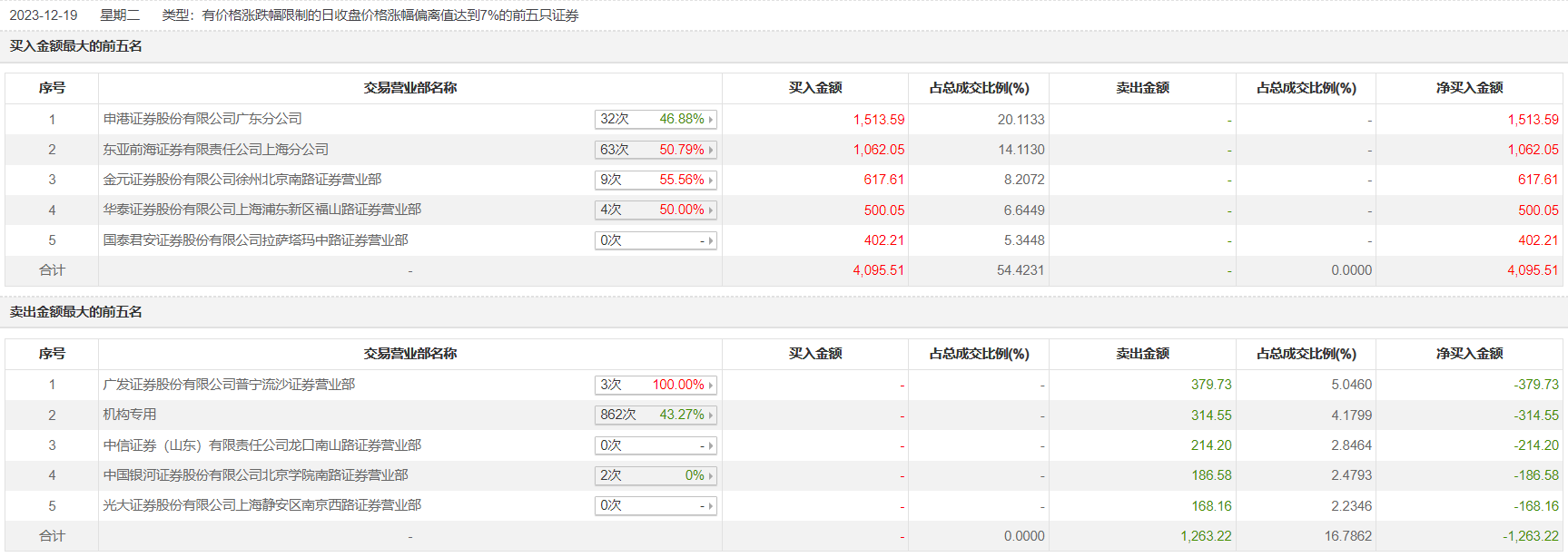Click arrow icon in the 2次 0% box
1568x557 pixels.
coord(711,476)
